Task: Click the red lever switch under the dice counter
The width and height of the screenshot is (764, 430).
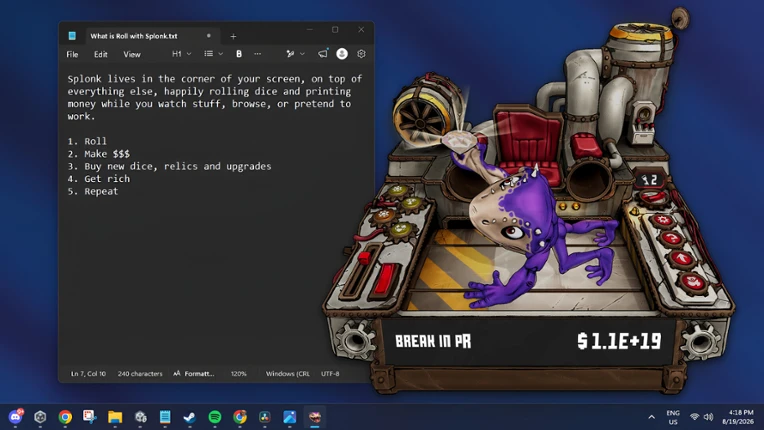Action: [x=653, y=197]
